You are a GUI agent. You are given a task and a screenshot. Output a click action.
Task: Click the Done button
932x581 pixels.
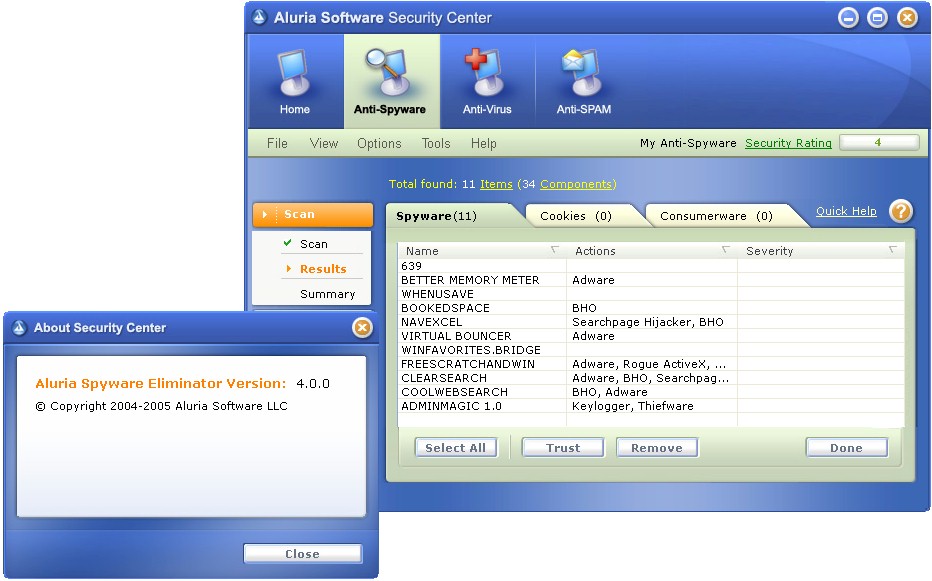(846, 448)
